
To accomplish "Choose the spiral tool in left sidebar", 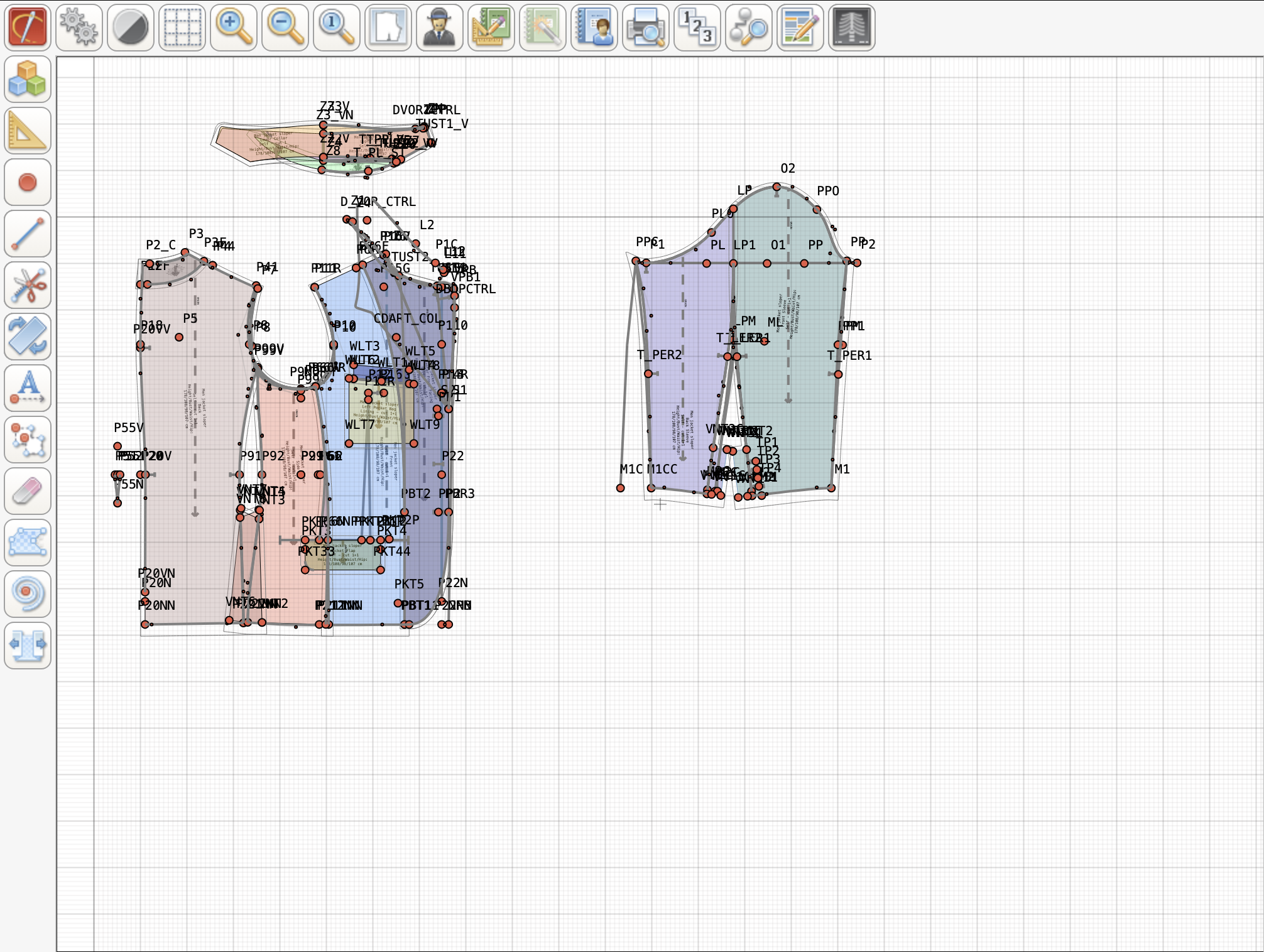I will click(28, 594).
